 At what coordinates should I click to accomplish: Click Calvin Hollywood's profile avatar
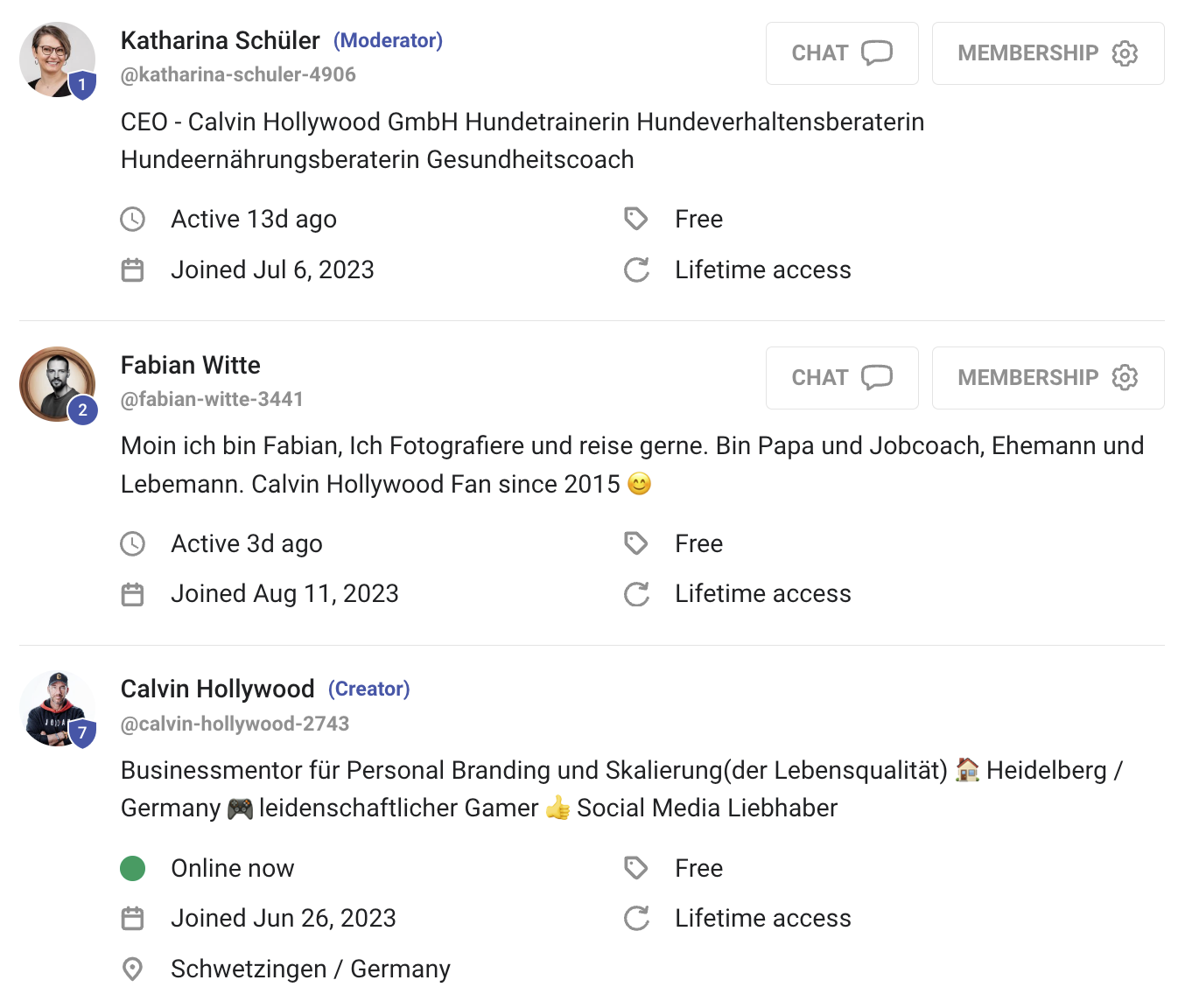[x=54, y=705]
